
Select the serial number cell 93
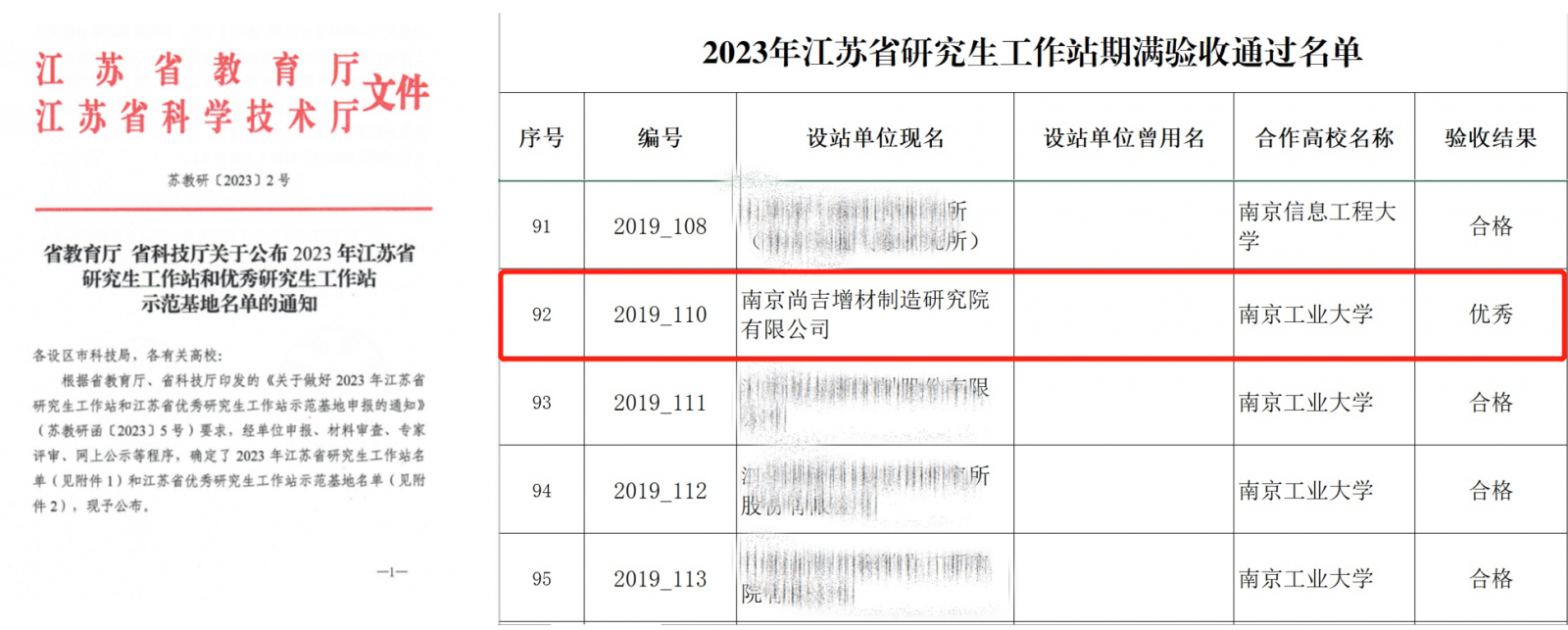[541, 403]
